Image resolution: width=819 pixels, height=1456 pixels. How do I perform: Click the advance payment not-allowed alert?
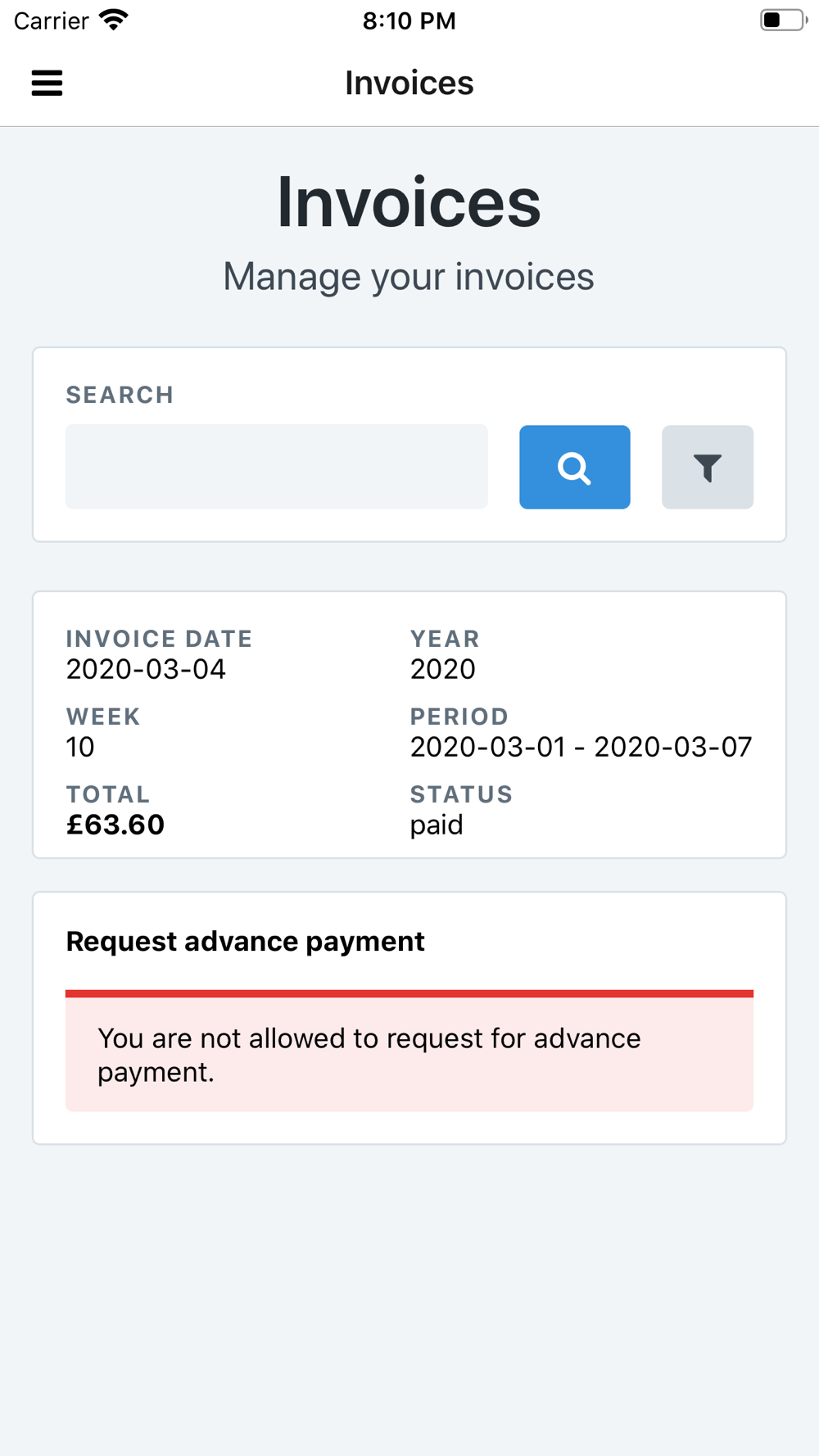[x=409, y=1055]
